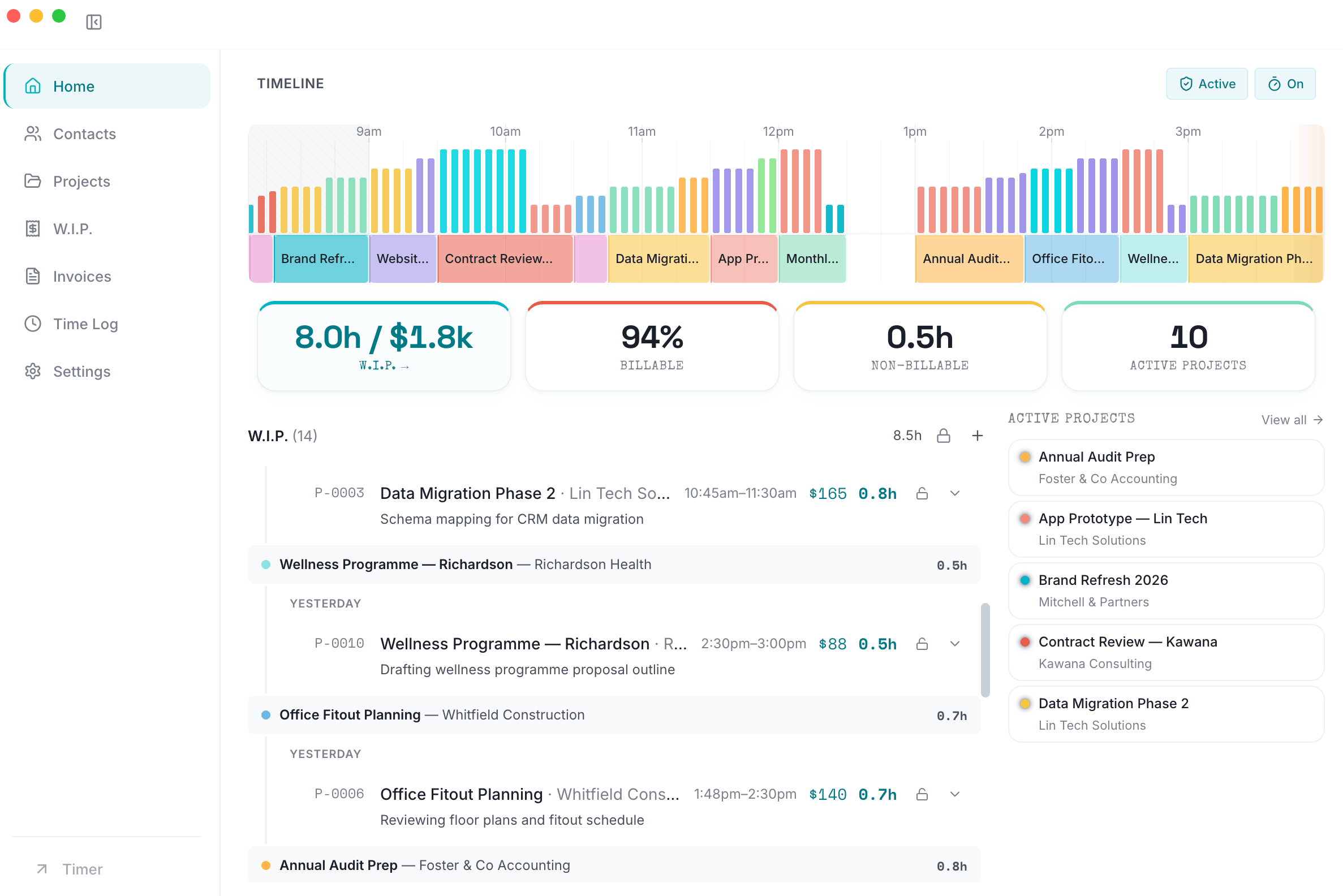The height and width of the screenshot is (896, 1343).
Task: Open App Prototype — Lin Tech project card
Action: [x=1166, y=529]
